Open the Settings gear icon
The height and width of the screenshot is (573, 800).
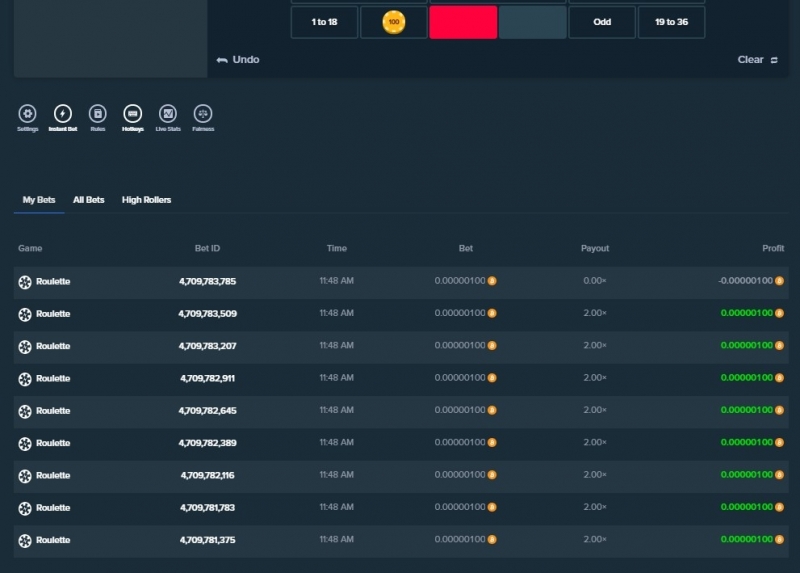[x=28, y=114]
